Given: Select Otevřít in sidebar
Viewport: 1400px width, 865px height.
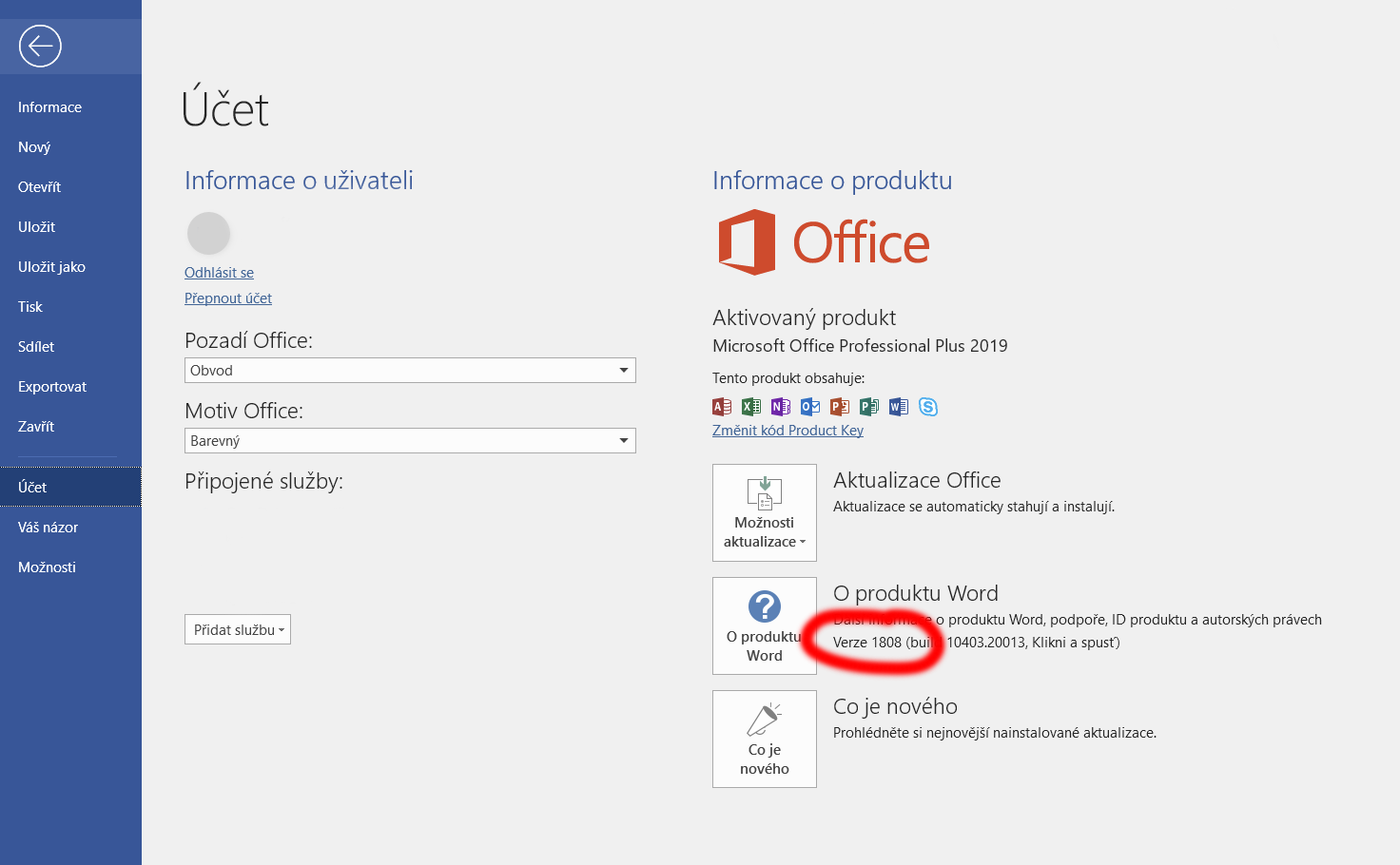Looking at the screenshot, I should tap(70, 187).
